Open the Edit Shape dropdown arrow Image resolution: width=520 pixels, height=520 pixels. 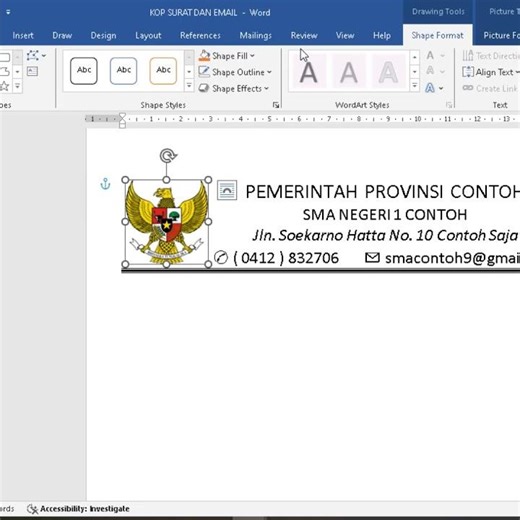tap(44, 56)
